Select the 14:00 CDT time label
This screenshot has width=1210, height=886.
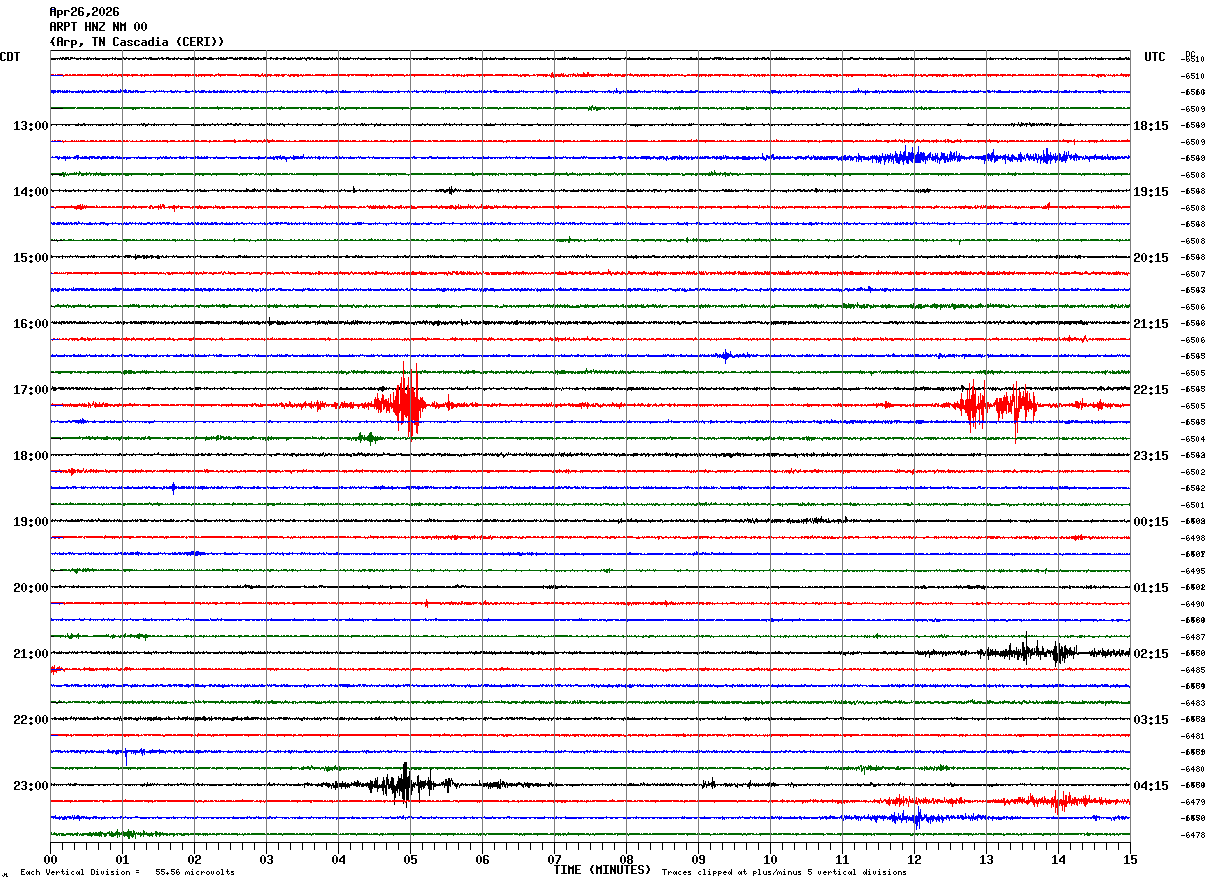point(30,192)
